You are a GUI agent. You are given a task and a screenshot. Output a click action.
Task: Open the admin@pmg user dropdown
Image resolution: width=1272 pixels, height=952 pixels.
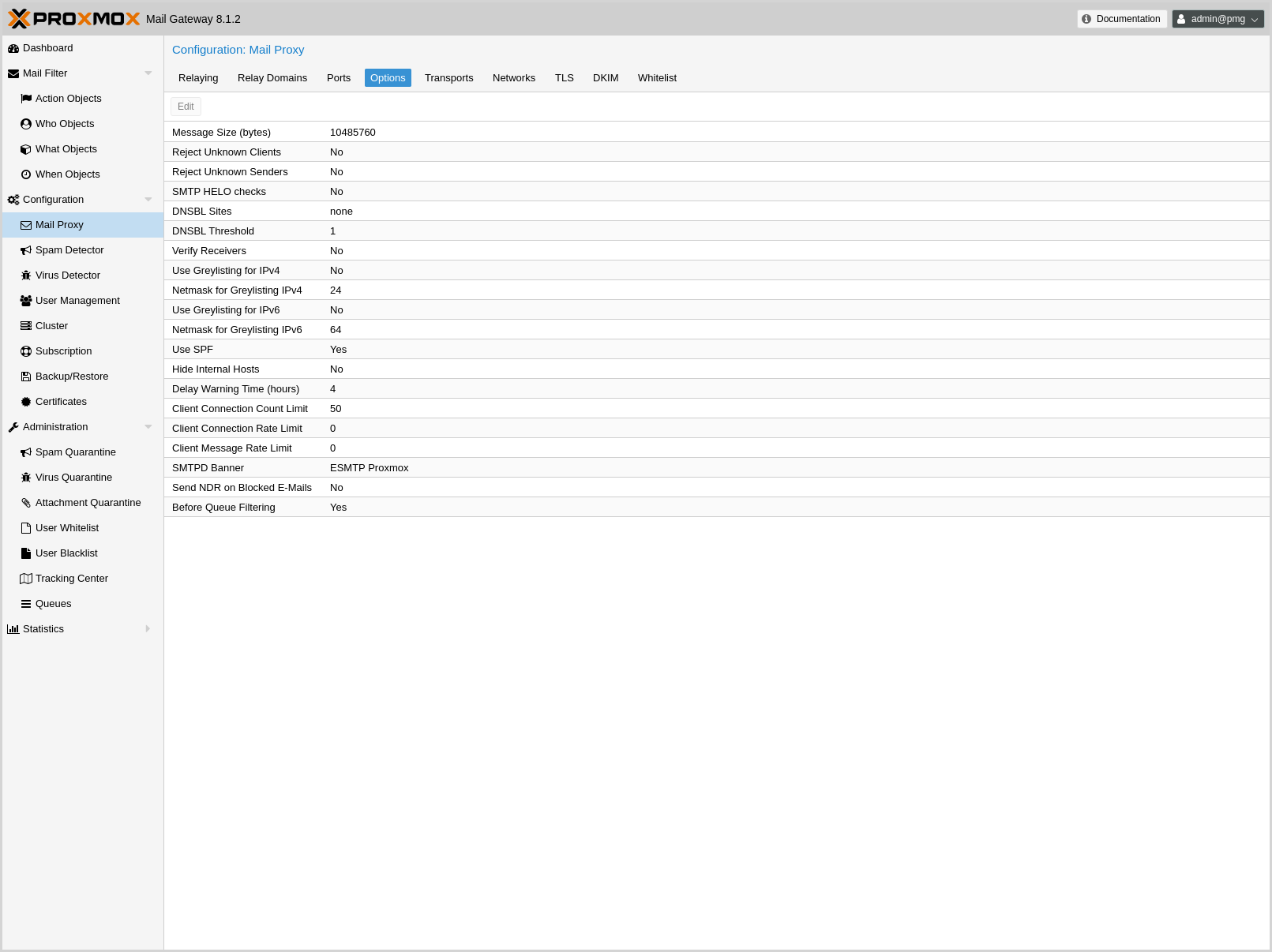coord(1218,19)
